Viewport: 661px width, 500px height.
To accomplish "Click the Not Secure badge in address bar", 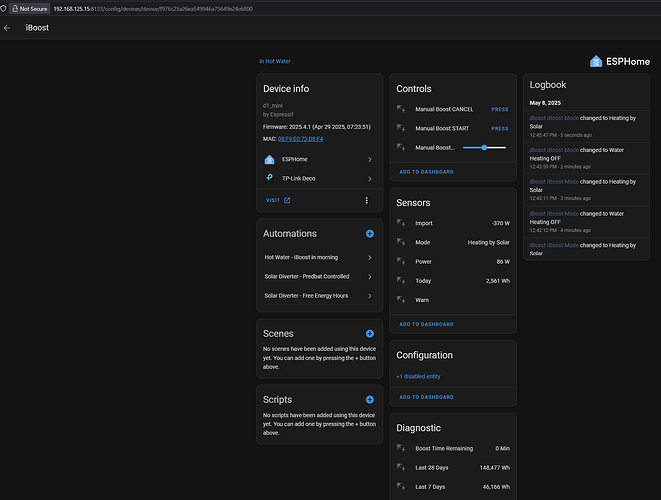I will point(30,8).
